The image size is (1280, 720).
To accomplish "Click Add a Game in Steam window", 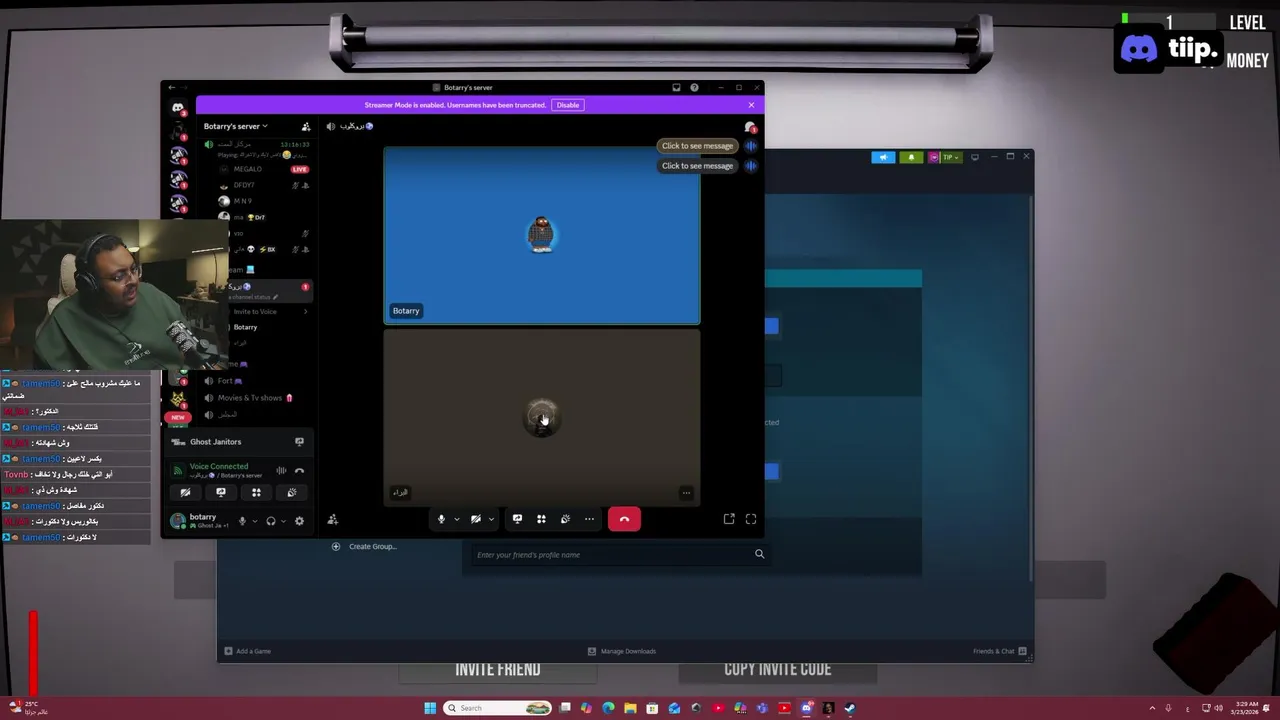I will click(x=247, y=651).
